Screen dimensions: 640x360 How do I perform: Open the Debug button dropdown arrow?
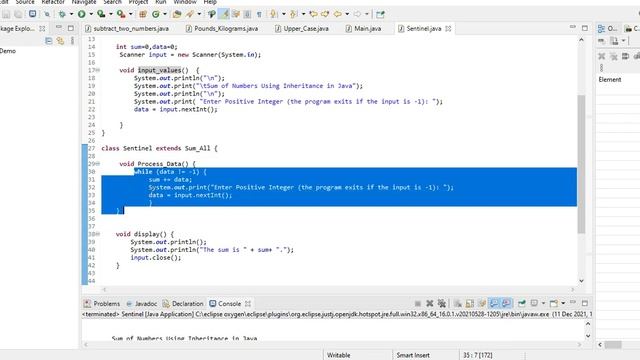(x=71, y=14)
